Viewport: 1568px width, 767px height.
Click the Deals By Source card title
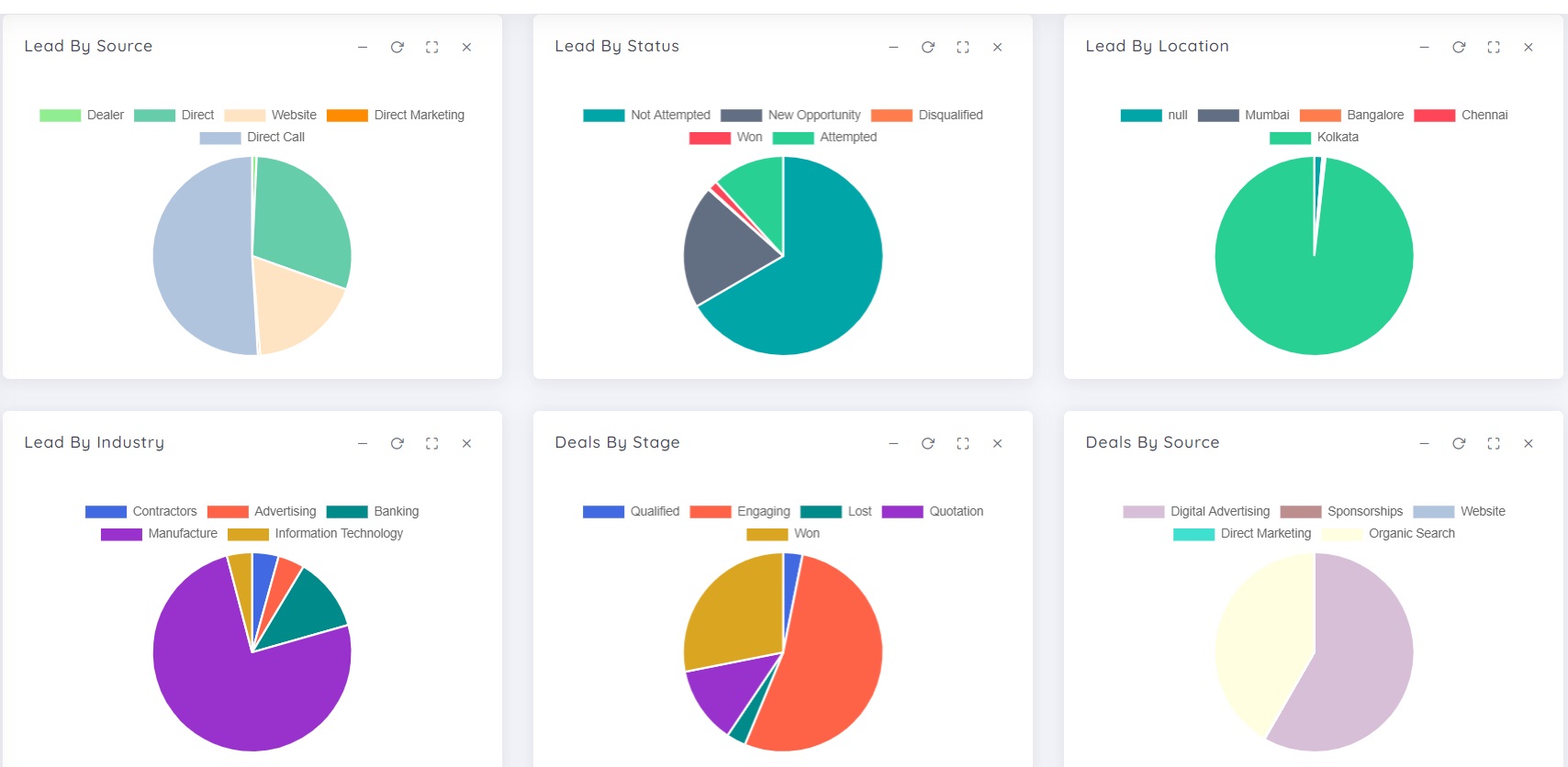point(1152,442)
